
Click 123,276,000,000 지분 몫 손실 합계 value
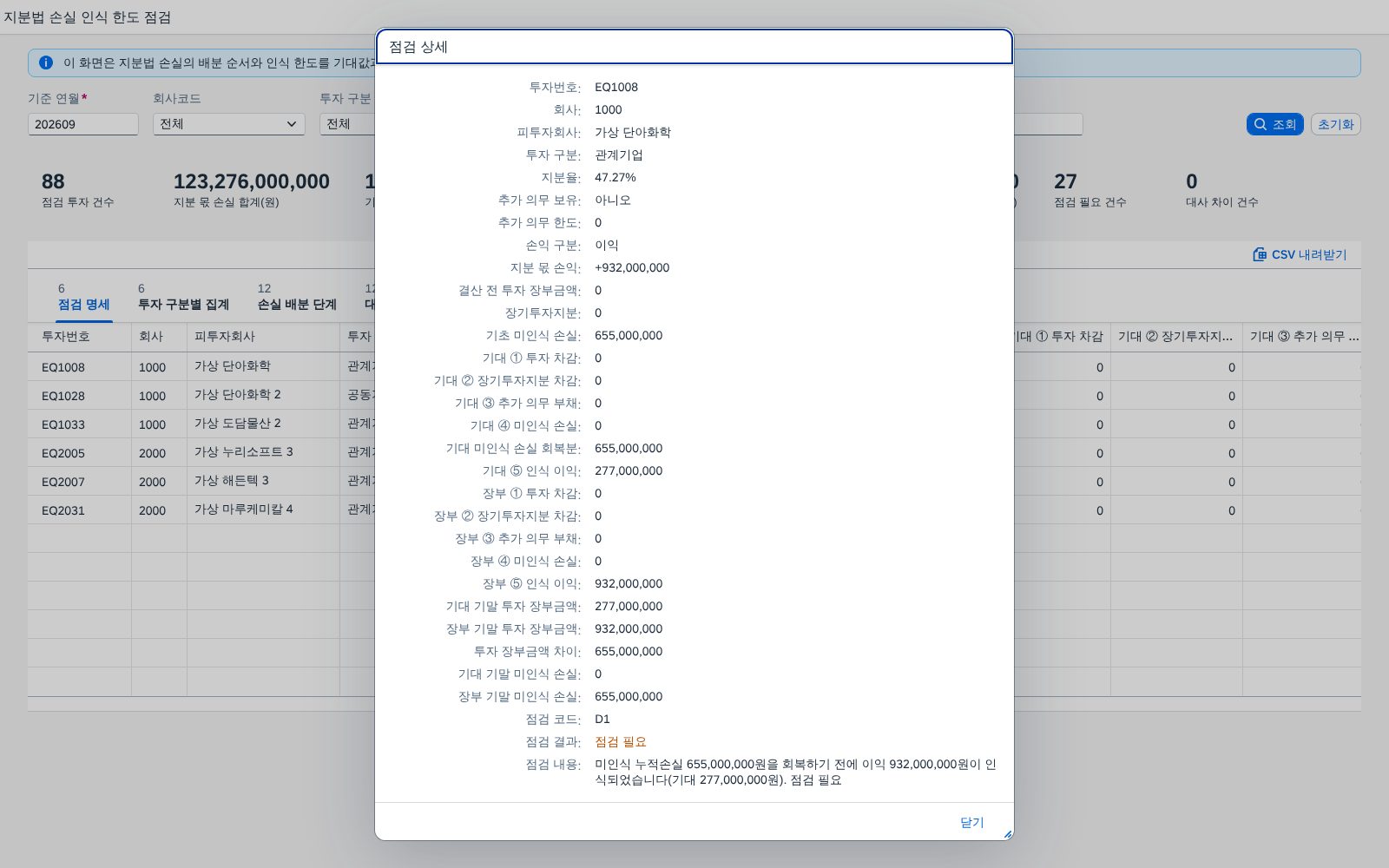coord(251,181)
